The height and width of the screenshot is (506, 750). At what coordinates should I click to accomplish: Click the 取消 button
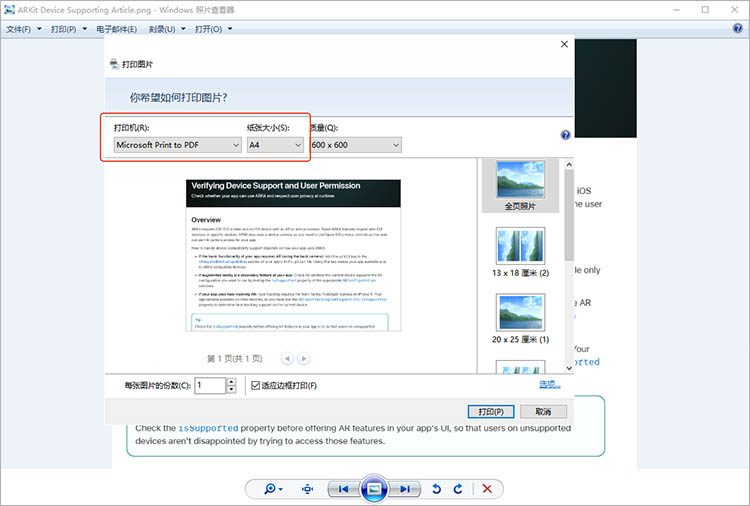click(x=543, y=411)
